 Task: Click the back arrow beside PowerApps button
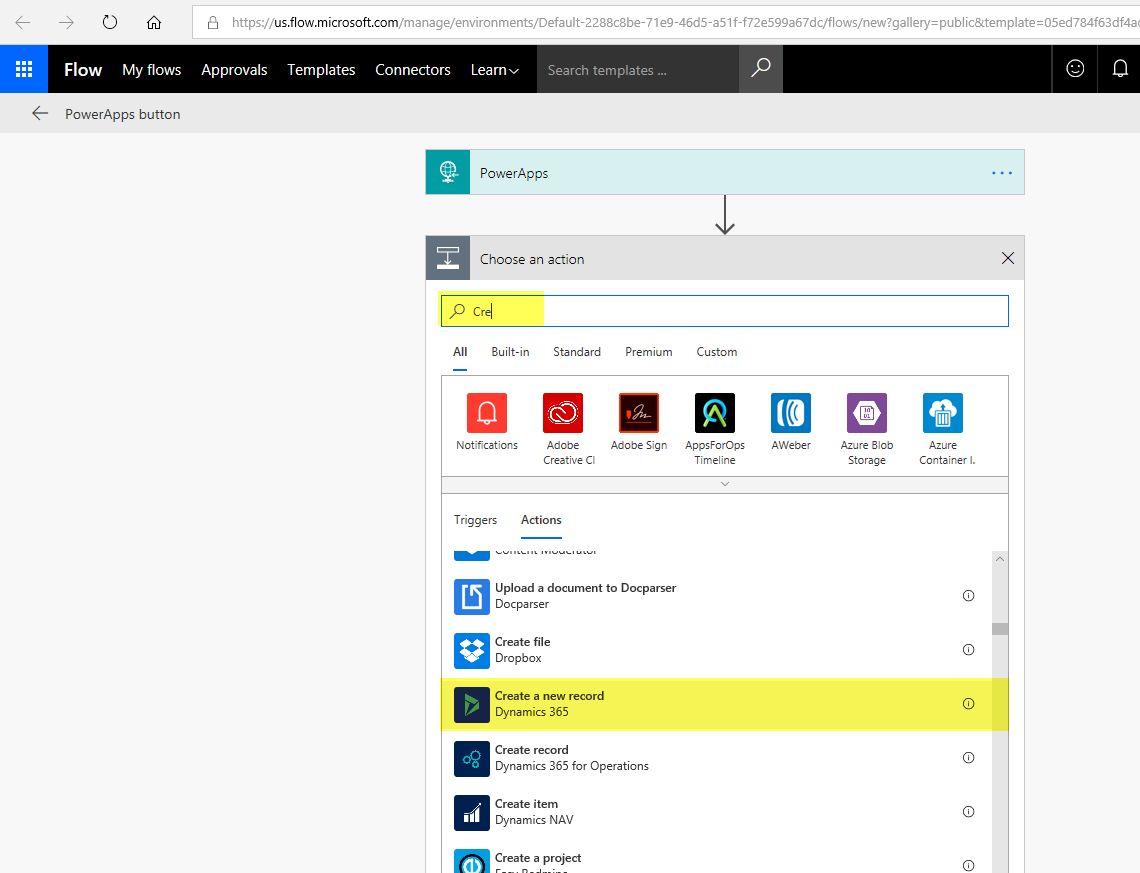(x=40, y=113)
